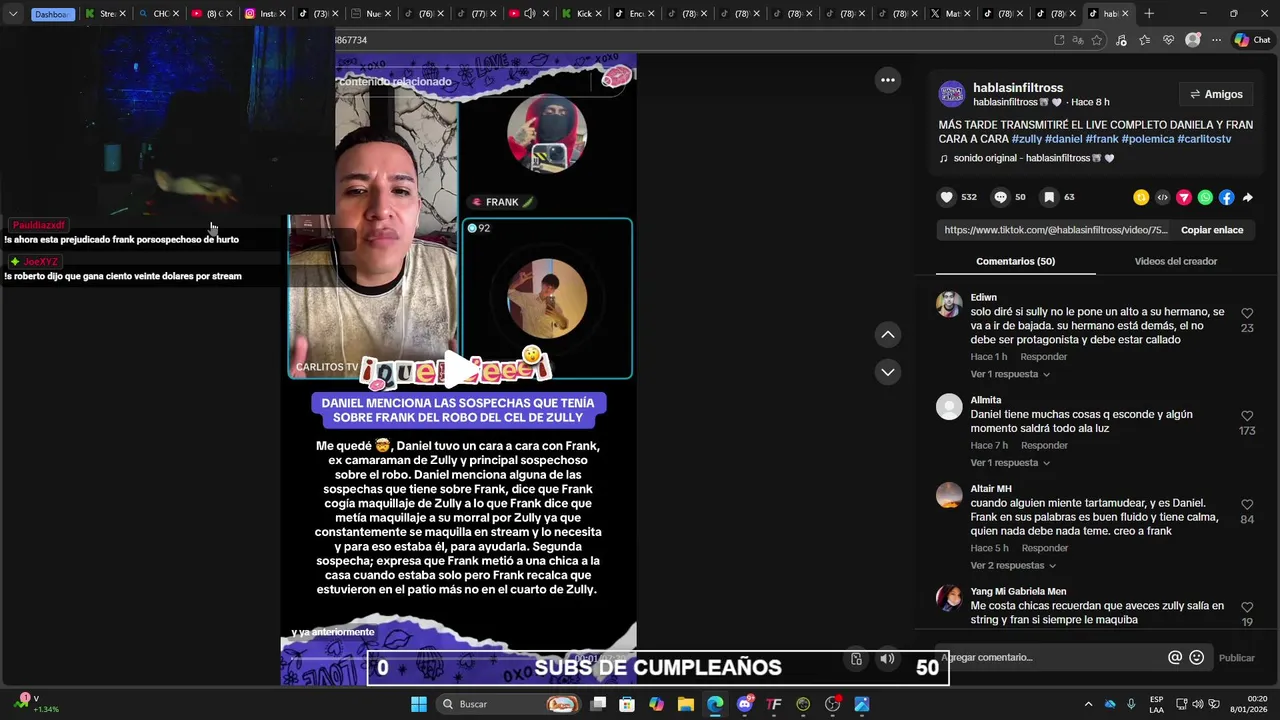Go to the next video with down arrow
Viewport: 1280px width, 720px height.
tap(887, 372)
